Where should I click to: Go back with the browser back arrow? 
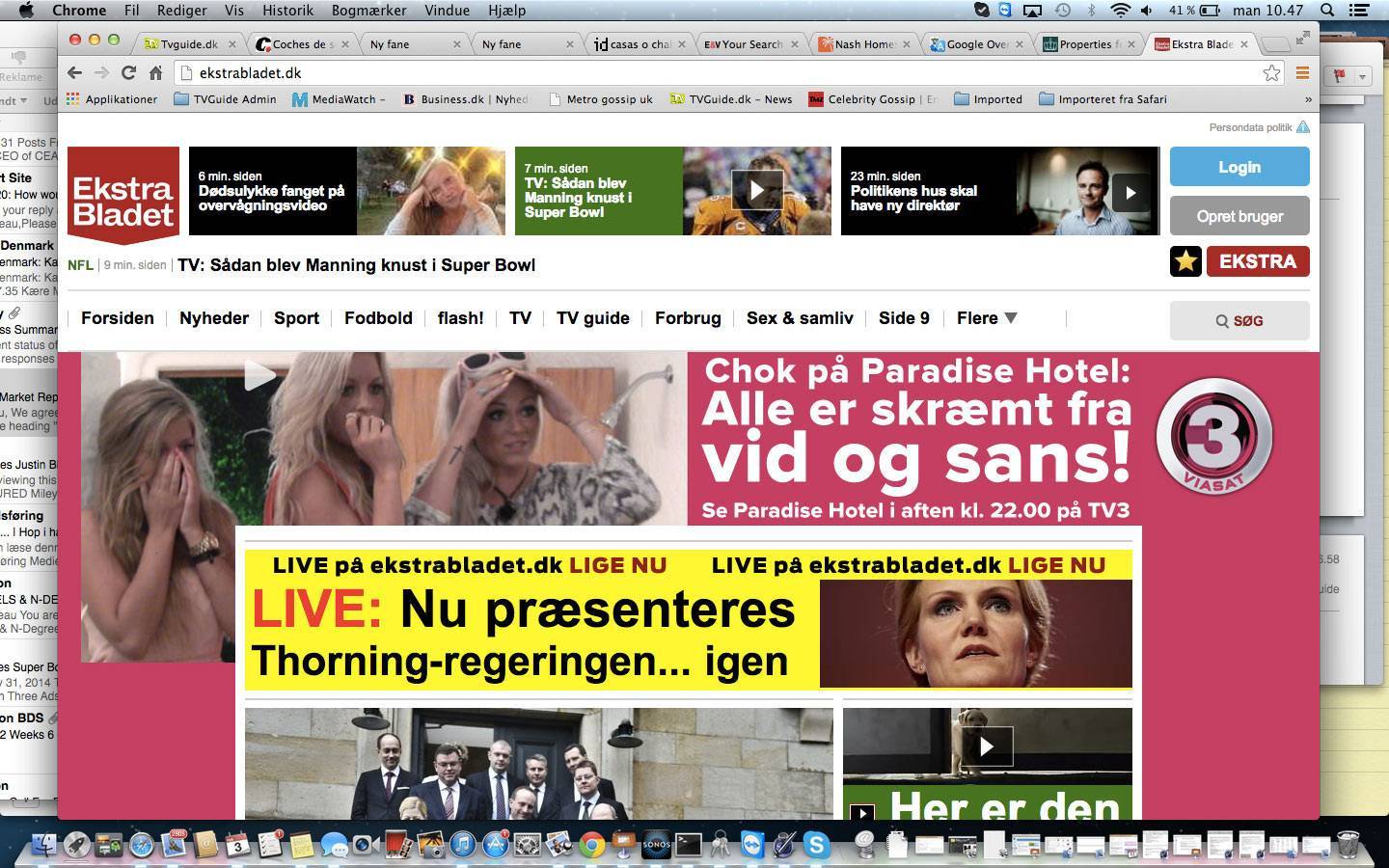(x=74, y=72)
